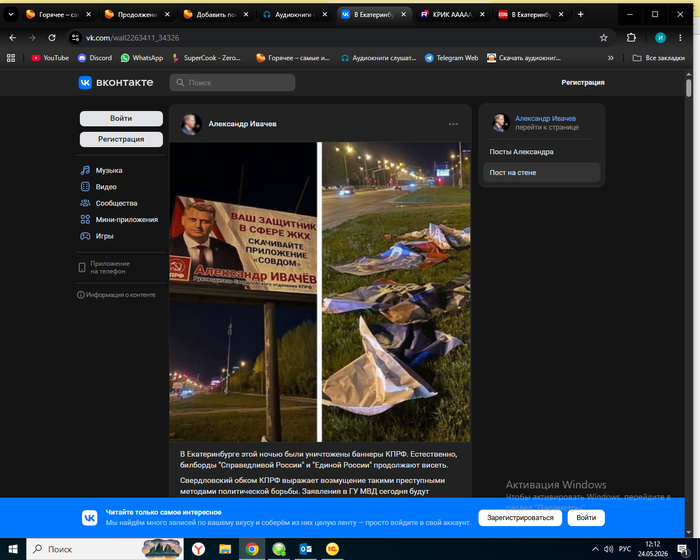Open the "Горячее – самые и..." bookmark
700x560 pixels.
pos(293,58)
